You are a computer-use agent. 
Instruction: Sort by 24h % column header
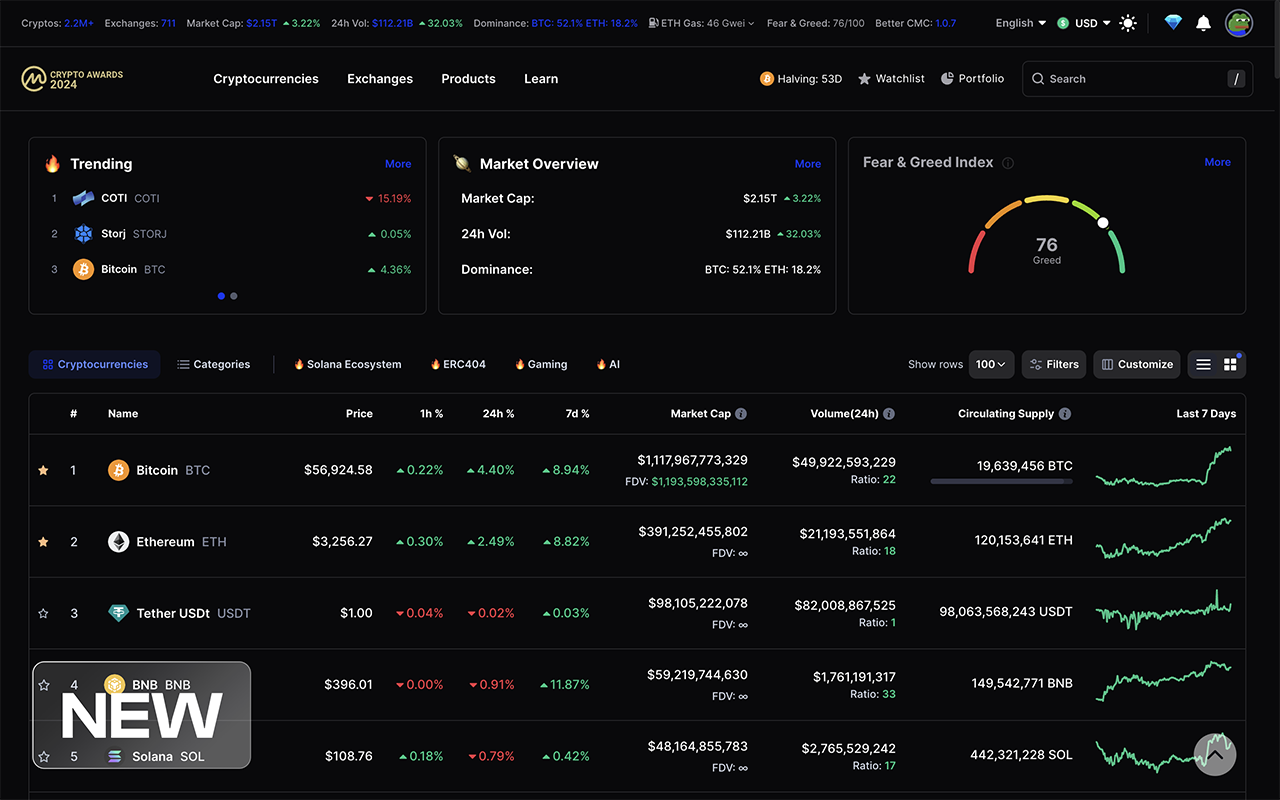[498, 414]
